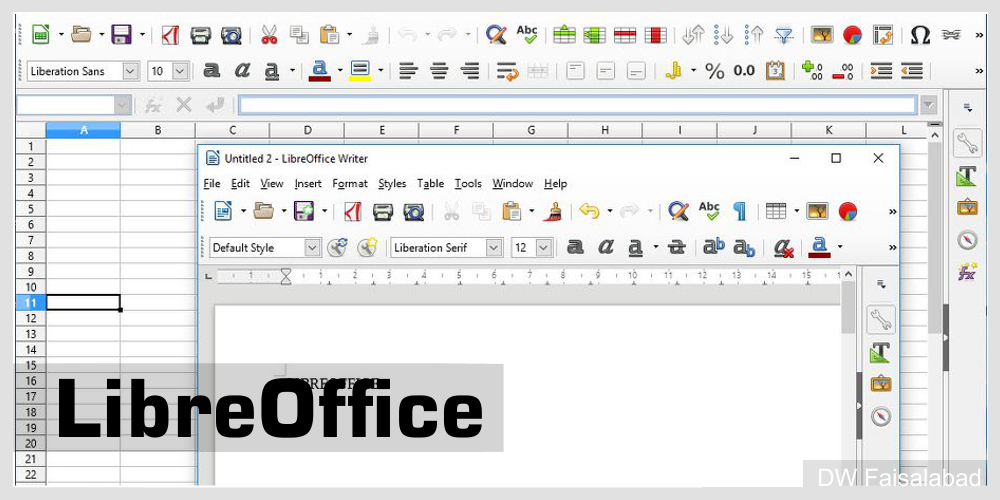Insert image using Calc toolbar picture icon

(x=822, y=34)
